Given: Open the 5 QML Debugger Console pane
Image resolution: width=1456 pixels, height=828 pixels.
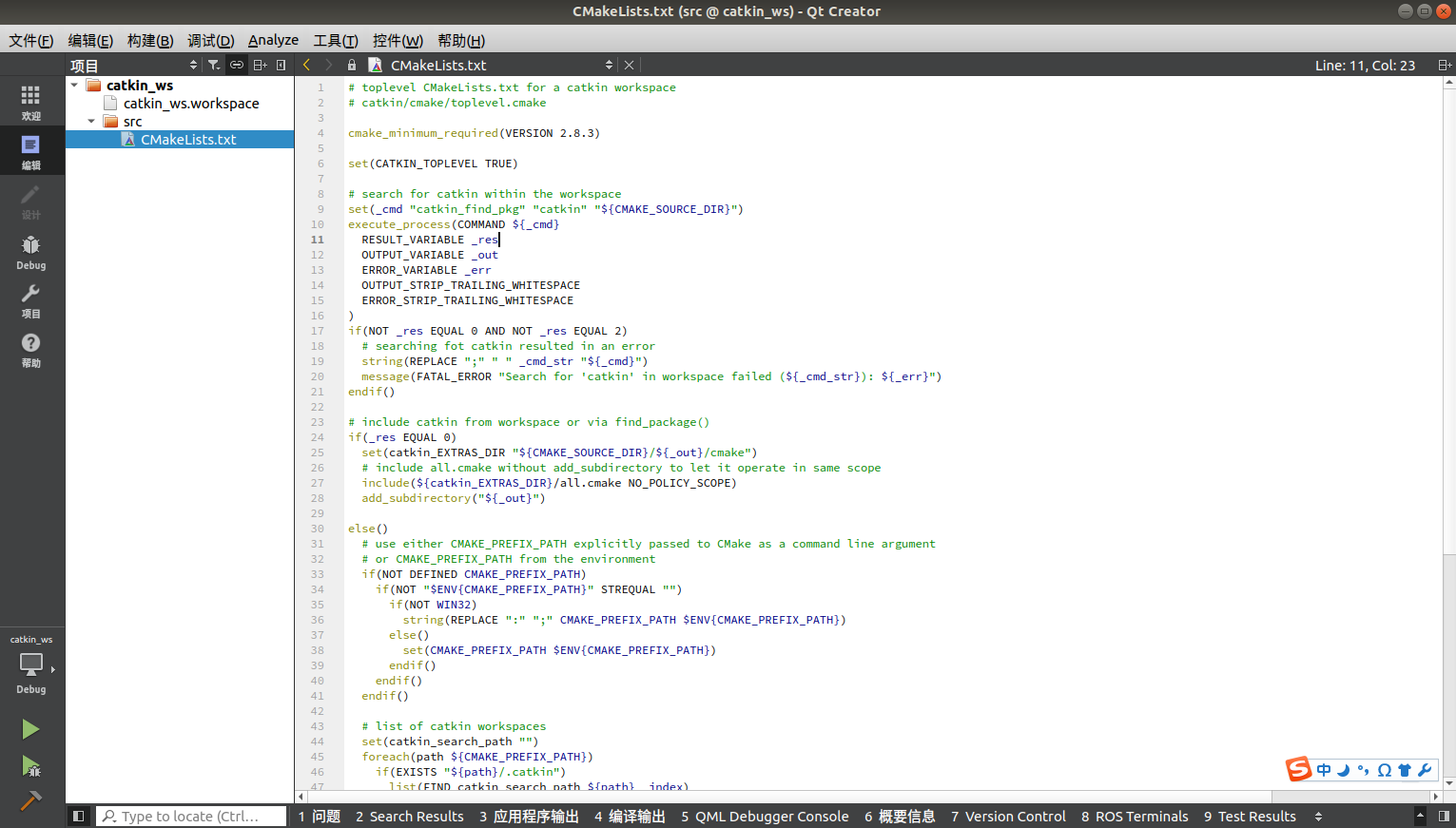Looking at the screenshot, I should pos(765,816).
